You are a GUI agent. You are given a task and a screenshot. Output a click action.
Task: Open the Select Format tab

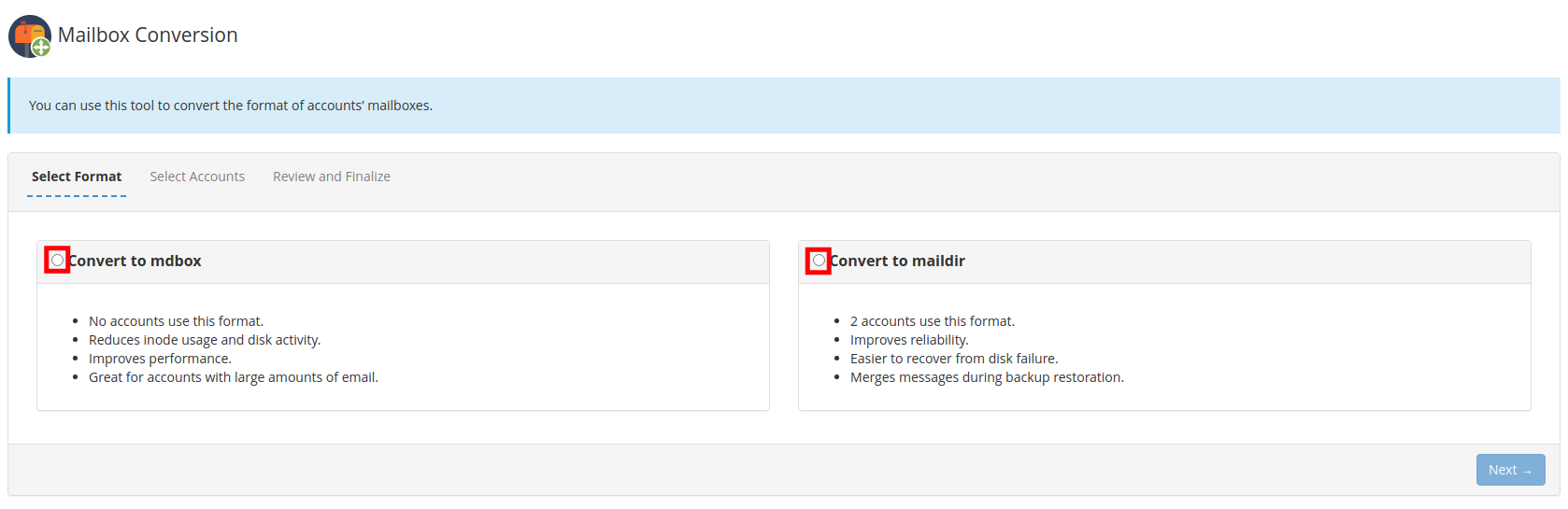click(77, 177)
